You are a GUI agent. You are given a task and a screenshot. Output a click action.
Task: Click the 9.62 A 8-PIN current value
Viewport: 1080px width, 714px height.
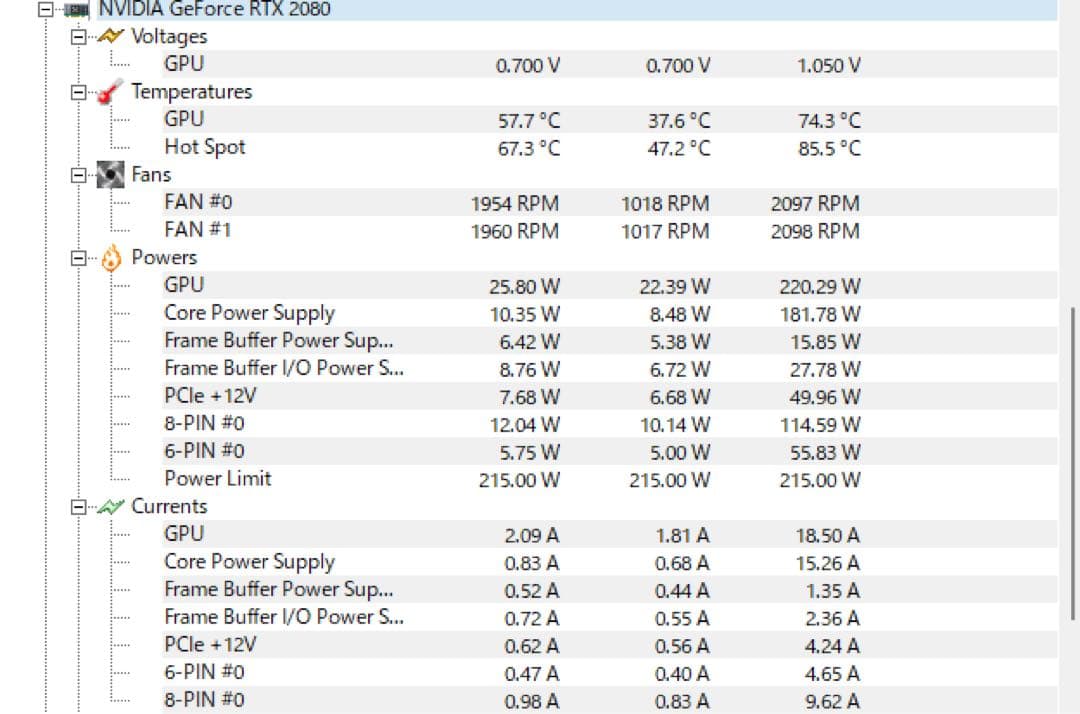click(831, 701)
